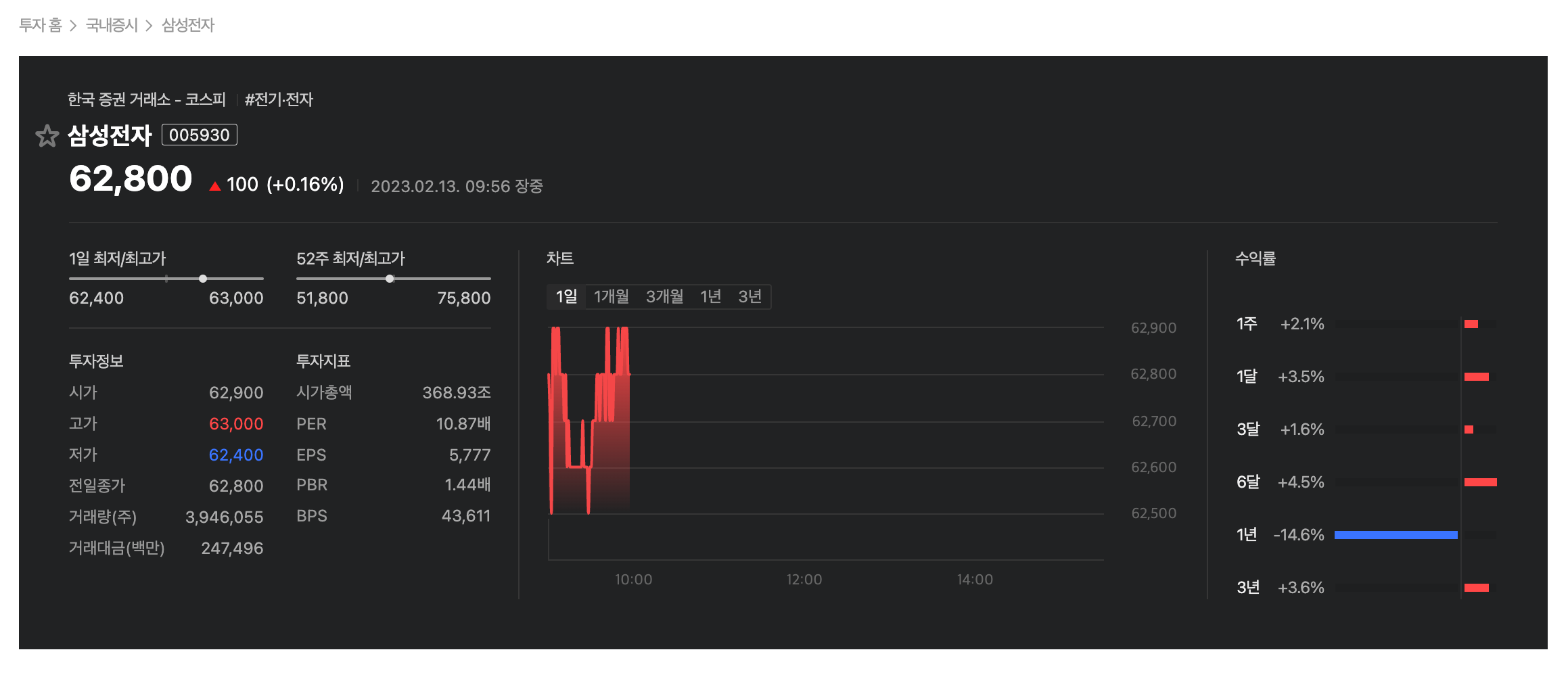Viewport: 1568px width, 675px height.
Task: Click the 62,500 chart axis label
Action: pos(1153,513)
